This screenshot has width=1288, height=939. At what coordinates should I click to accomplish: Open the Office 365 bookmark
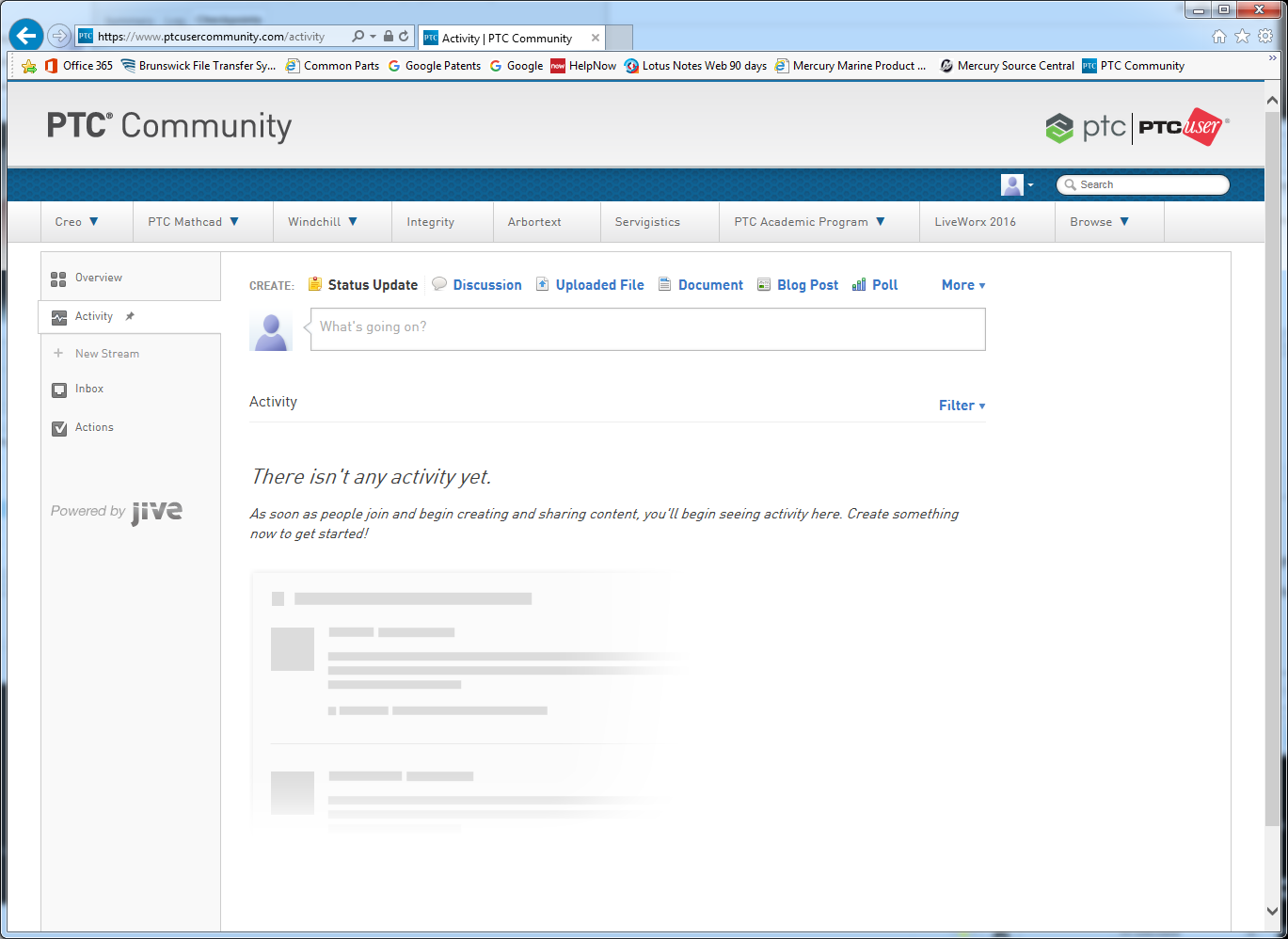click(79, 66)
